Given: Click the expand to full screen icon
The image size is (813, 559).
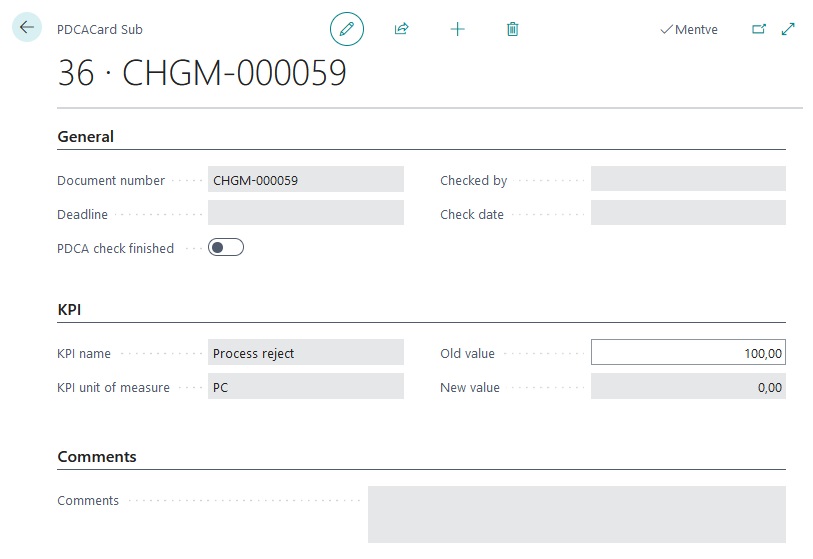Looking at the screenshot, I should pyautogui.click(x=788, y=29).
